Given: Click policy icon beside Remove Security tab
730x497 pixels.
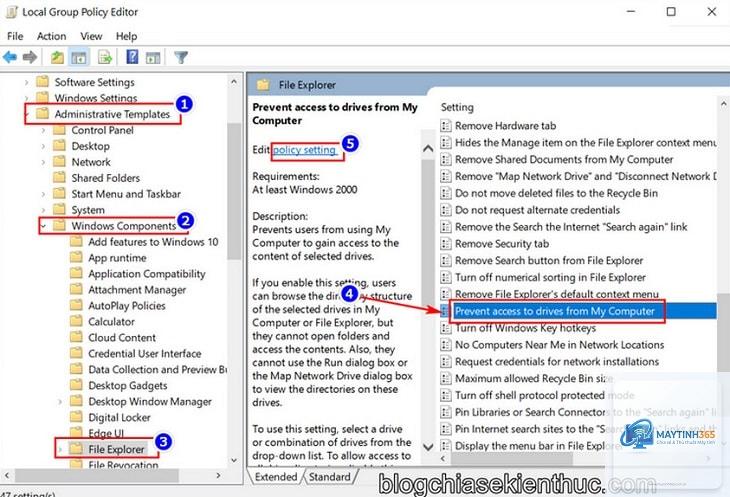Looking at the screenshot, I should coord(446,243).
